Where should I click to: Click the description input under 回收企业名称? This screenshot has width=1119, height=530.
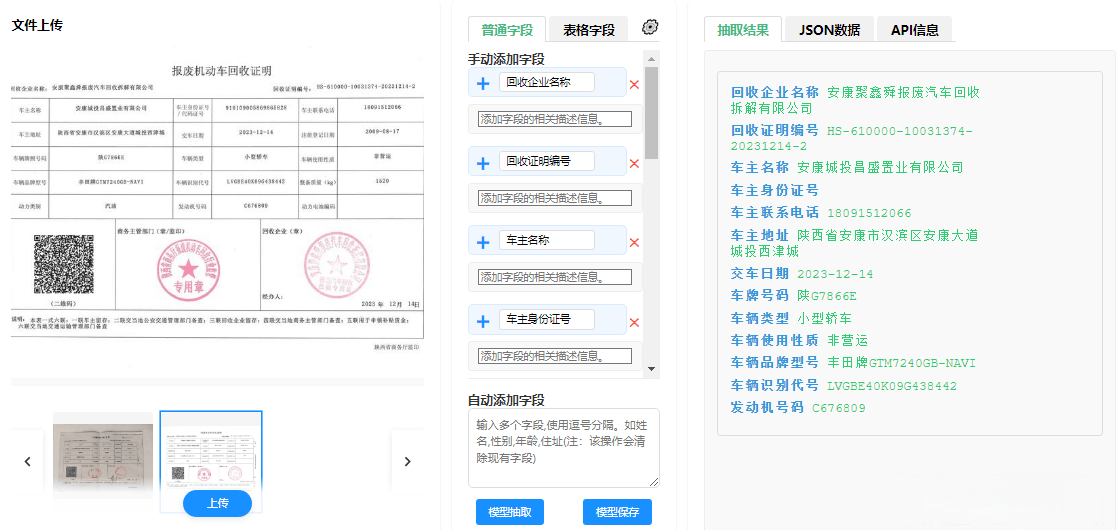555,119
